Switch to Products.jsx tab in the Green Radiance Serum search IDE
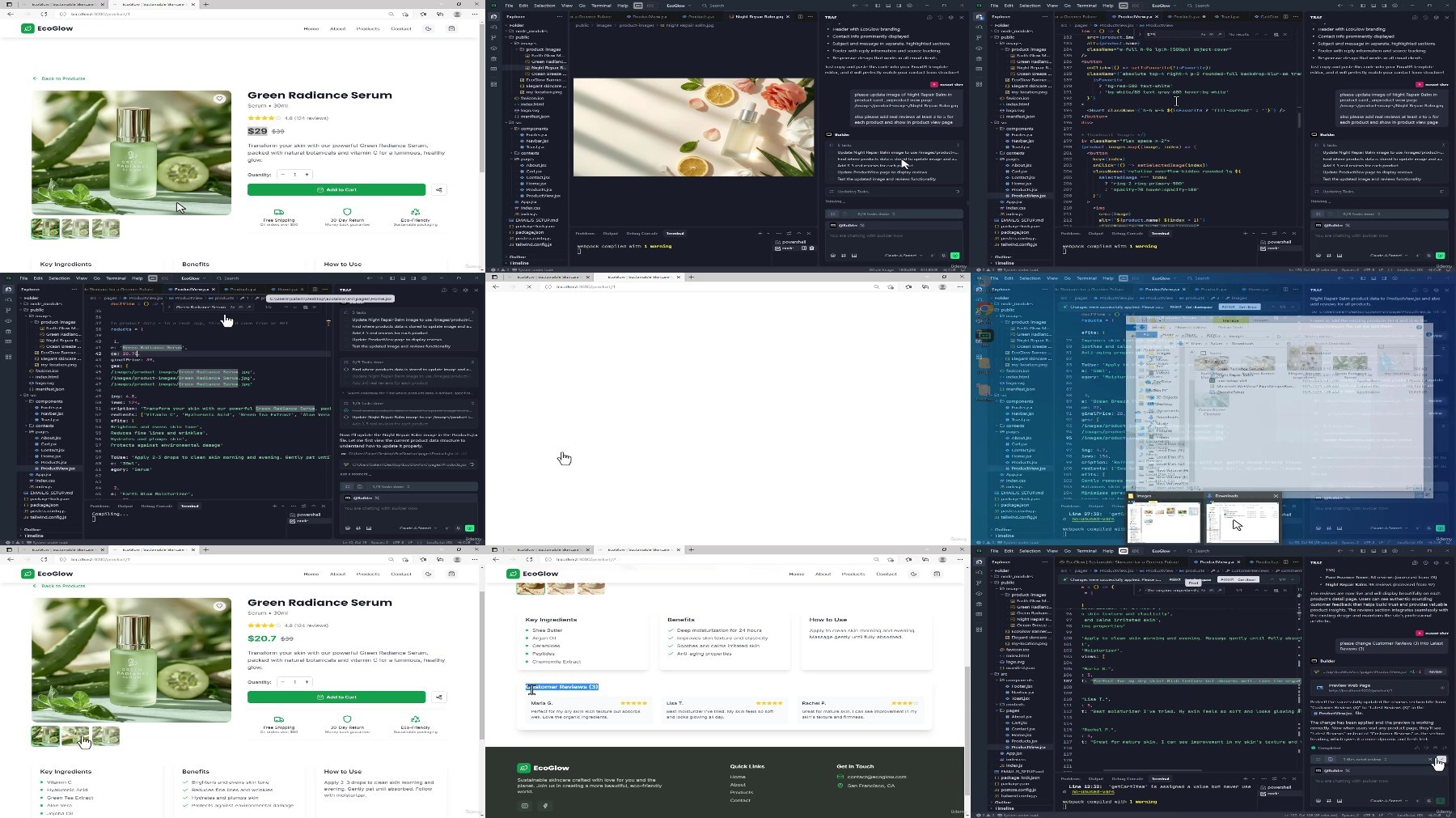1456x818 pixels. 242,289
